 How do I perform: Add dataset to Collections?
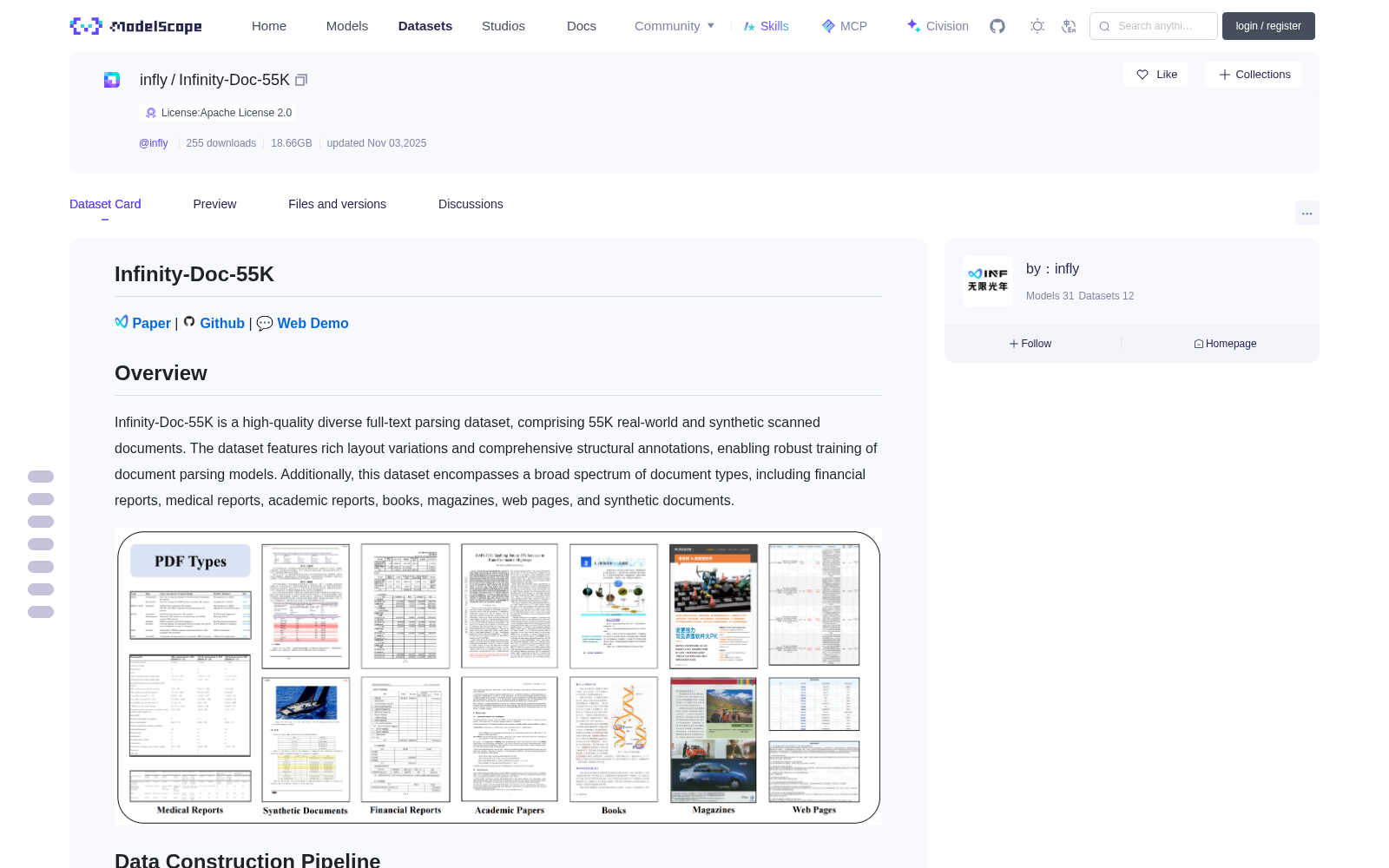coord(1254,75)
